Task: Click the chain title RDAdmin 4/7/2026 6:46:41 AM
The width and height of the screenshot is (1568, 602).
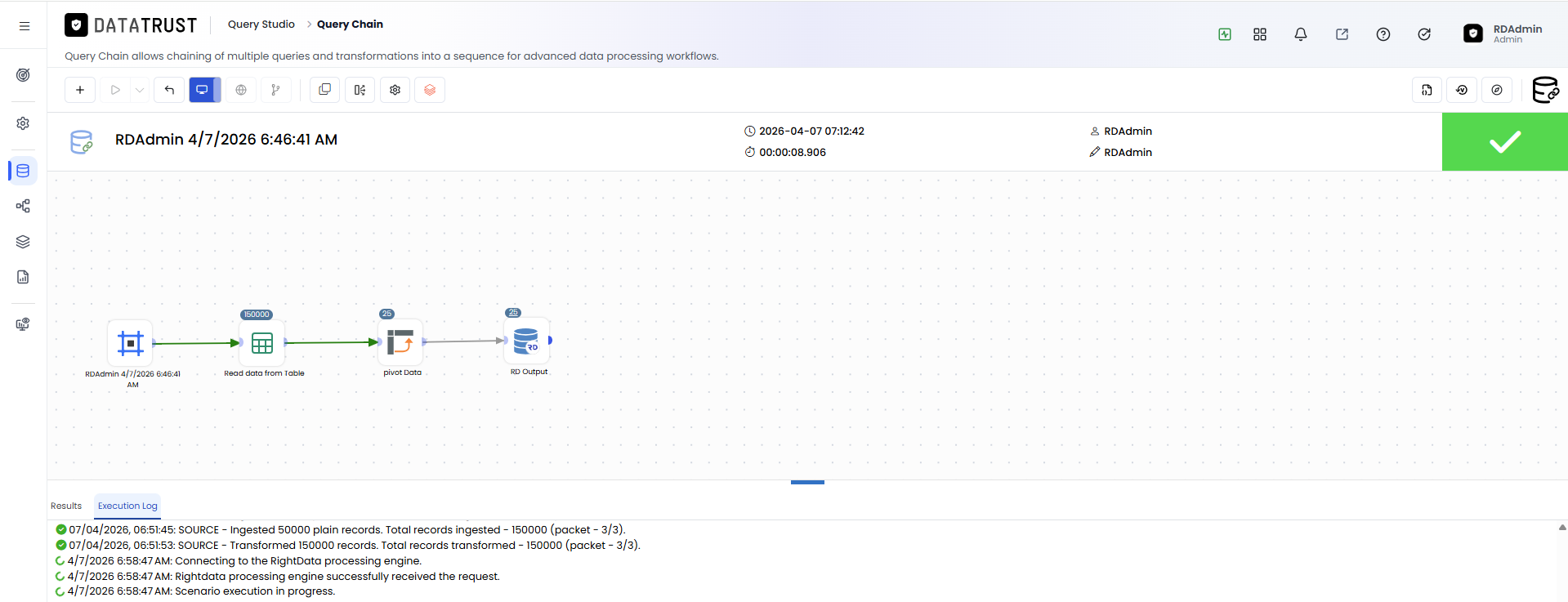Action: pos(226,140)
